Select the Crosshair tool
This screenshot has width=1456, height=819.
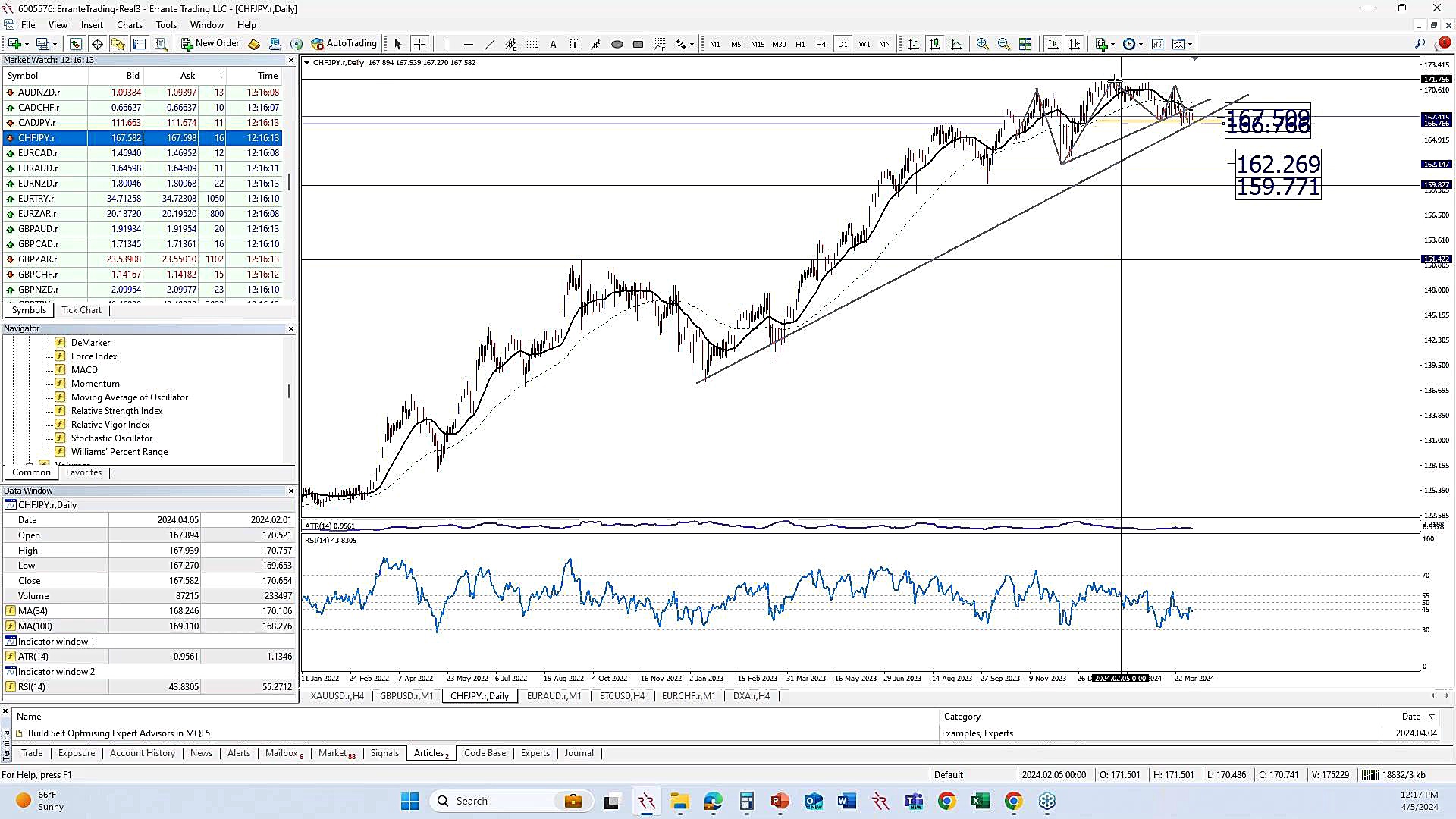coord(419,44)
